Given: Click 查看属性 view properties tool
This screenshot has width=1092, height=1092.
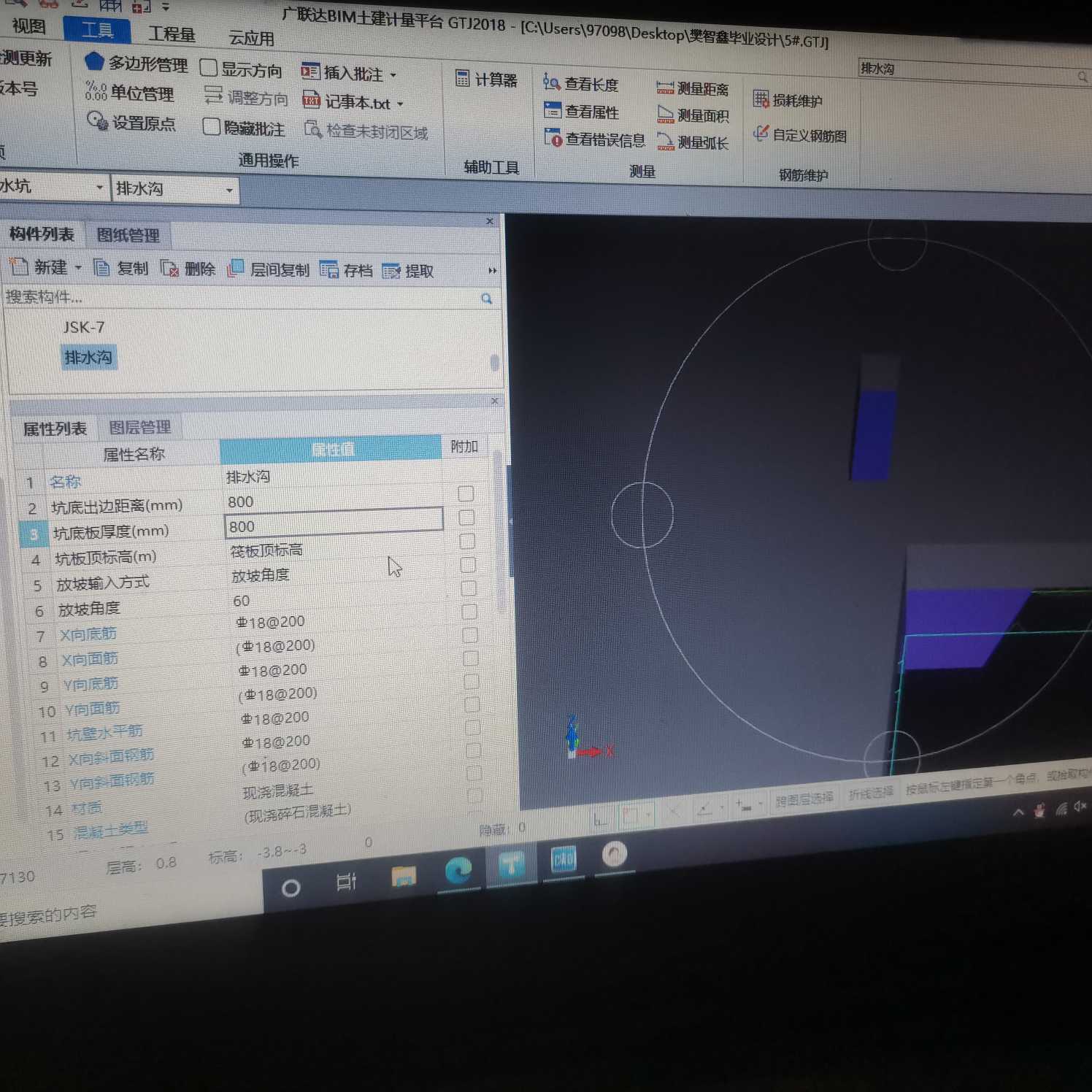Looking at the screenshot, I should point(582,112).
